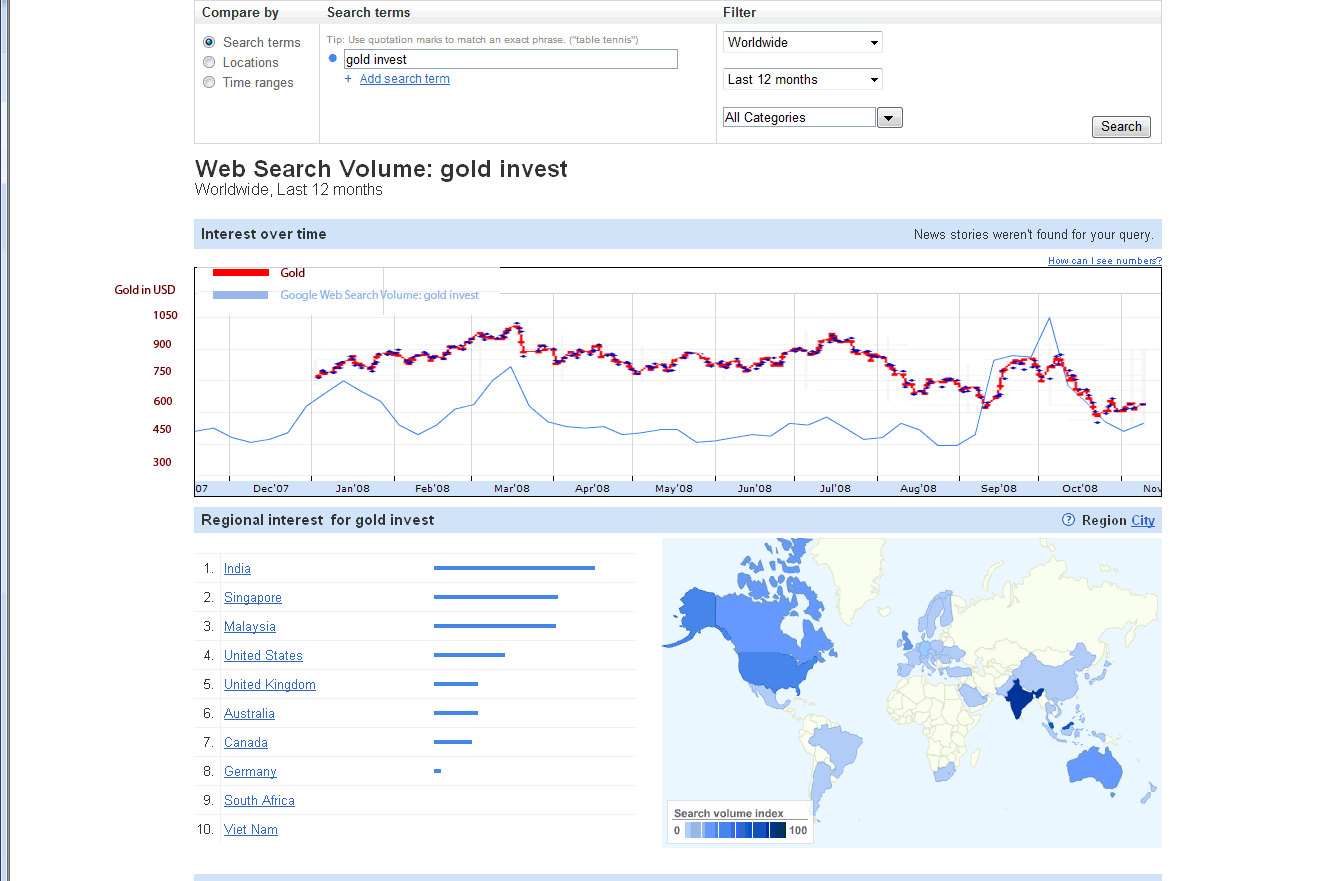Select the Time ranges radio button

tap(209, 83)
